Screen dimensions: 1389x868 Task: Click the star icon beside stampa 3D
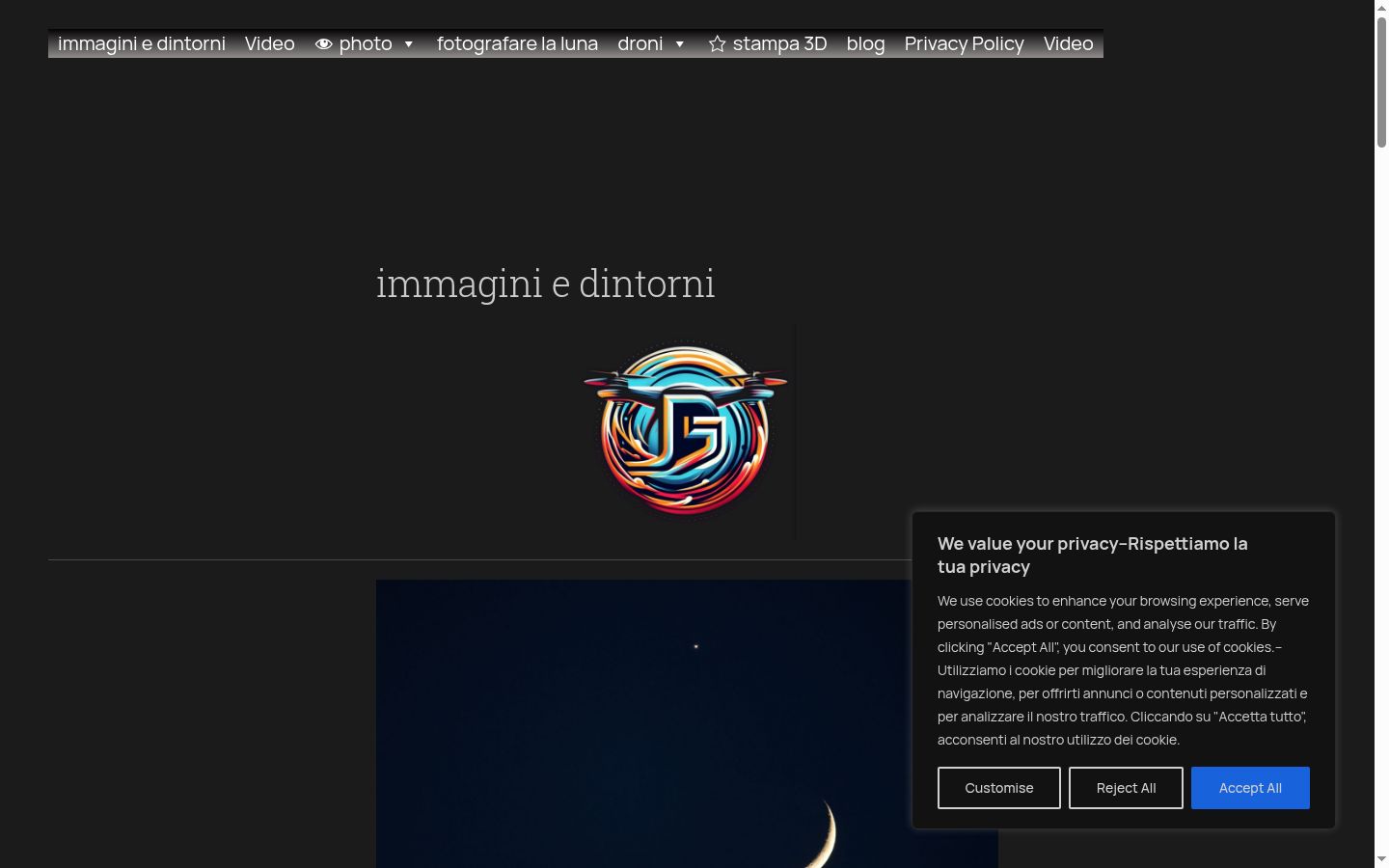click(717, 44)
